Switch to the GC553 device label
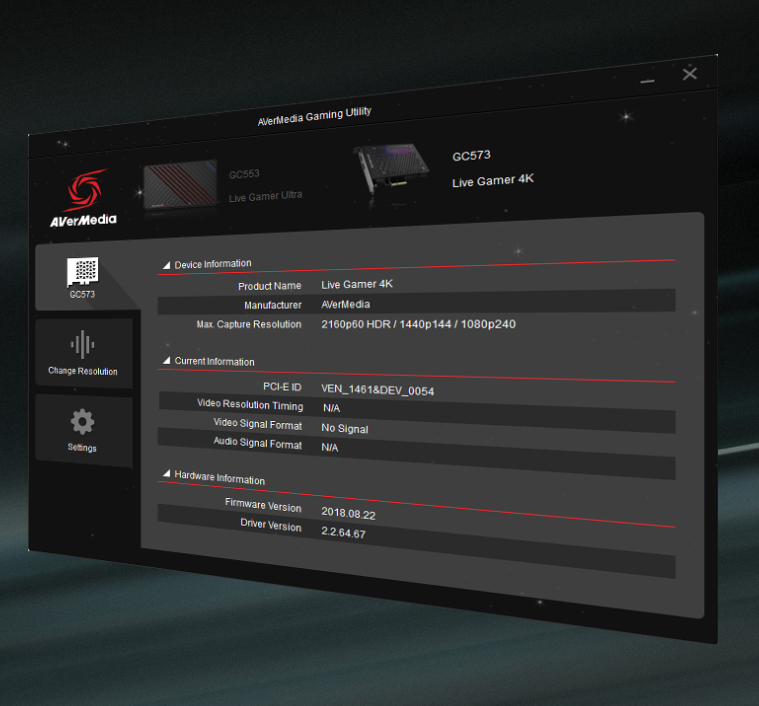 [x=244, y=174]
